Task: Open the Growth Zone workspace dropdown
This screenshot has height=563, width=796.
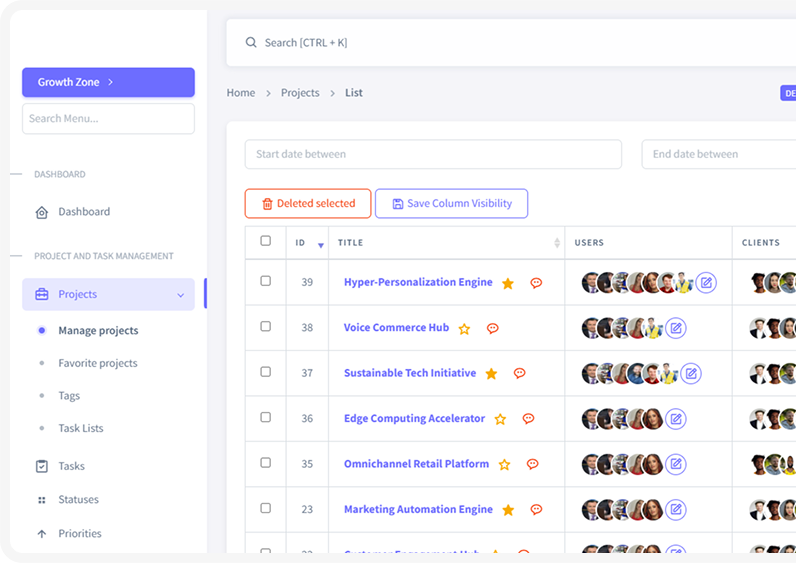Action: [108, 82]
